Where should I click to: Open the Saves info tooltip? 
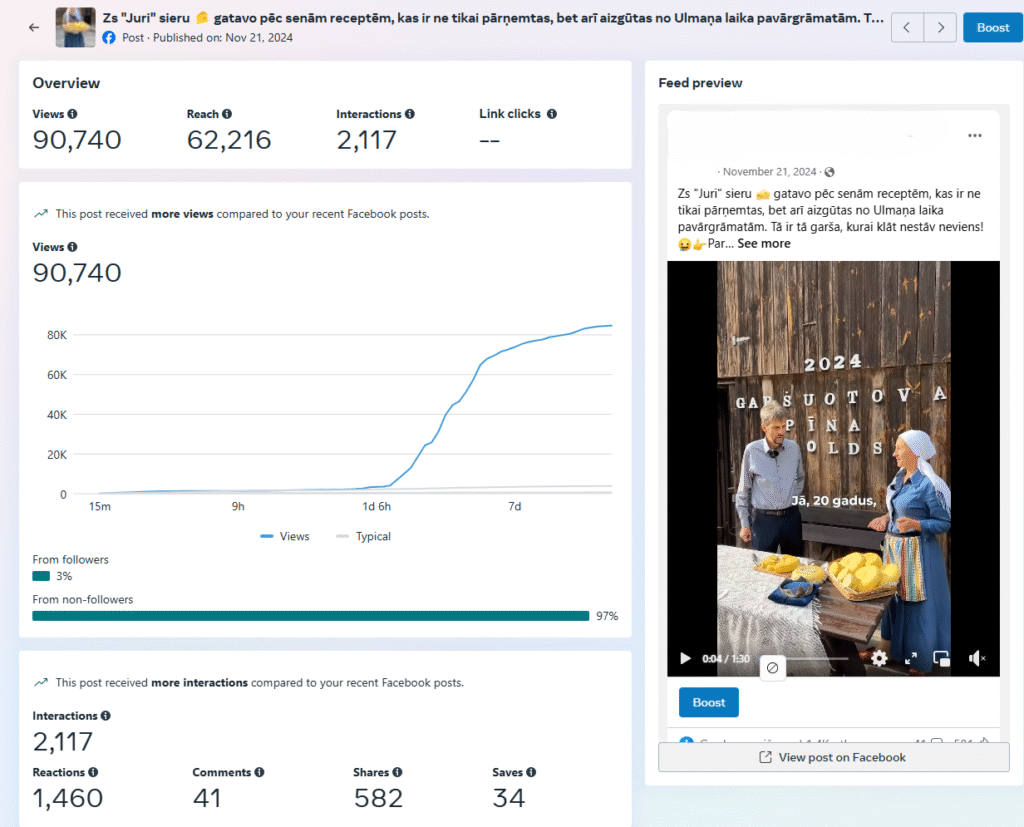[x=529, y=771]
